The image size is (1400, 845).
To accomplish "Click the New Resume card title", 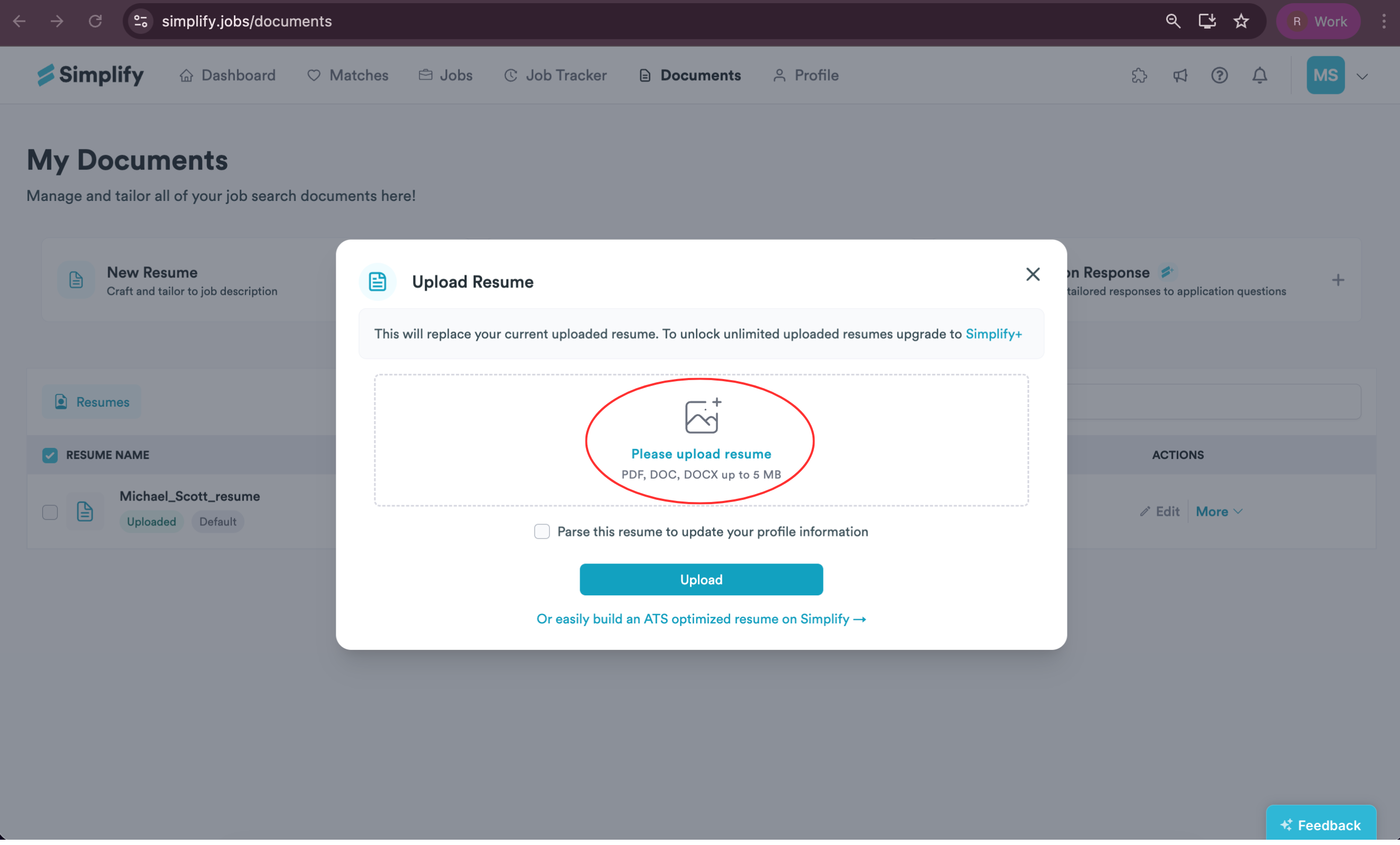I will (x=152, y=272).
